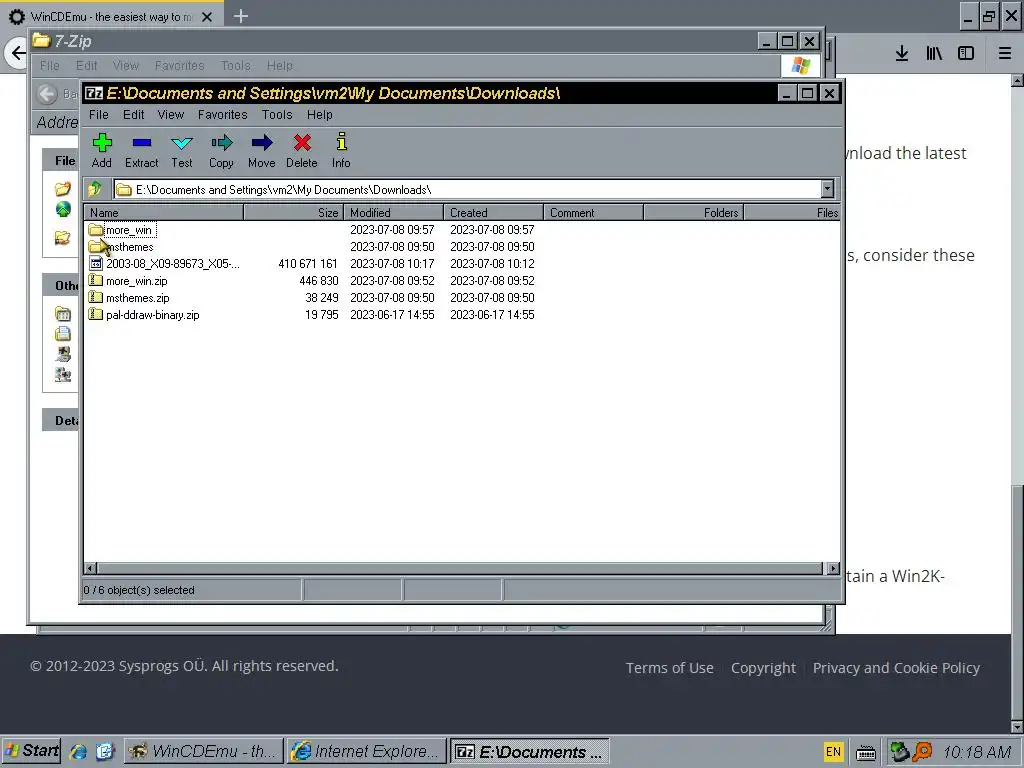Image resolution: width=1024 pixels, height=768 pixels.
Task: Click the red Delete toolbar icon
Action: pyautogui.click(x=302, y=151)
